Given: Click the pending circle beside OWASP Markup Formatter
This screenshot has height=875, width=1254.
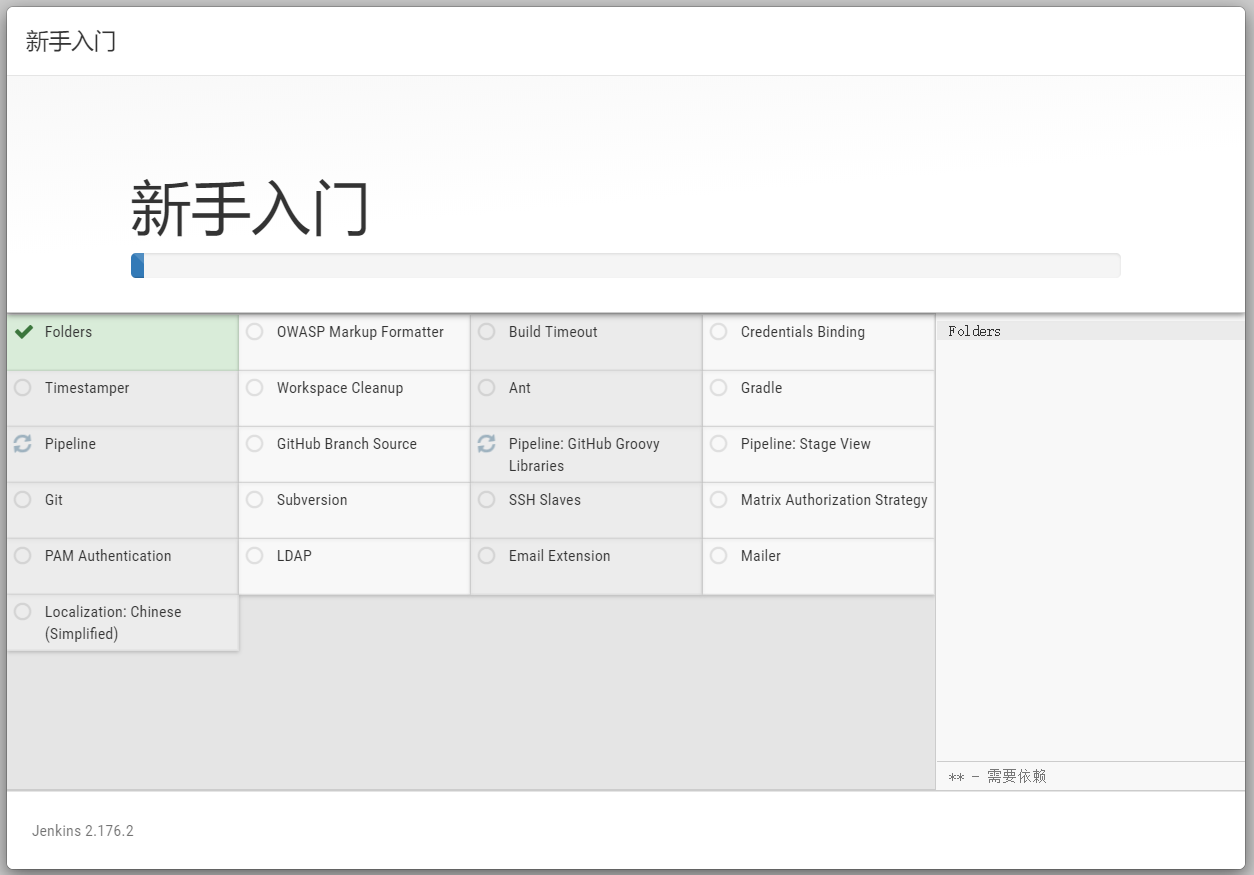Looking at the screenshot, I should pyautogui.click(x=255, y=332).
